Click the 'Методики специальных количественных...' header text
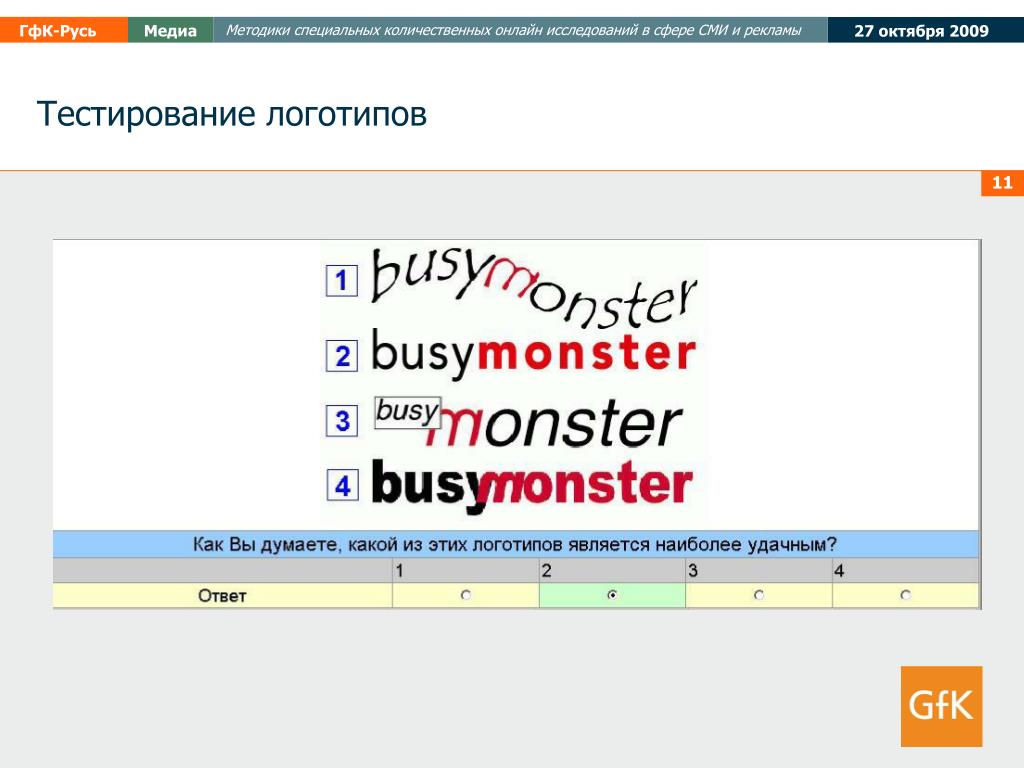This screenshot has width=1024, height=768. pyautogui.click(x=513, y=30)
